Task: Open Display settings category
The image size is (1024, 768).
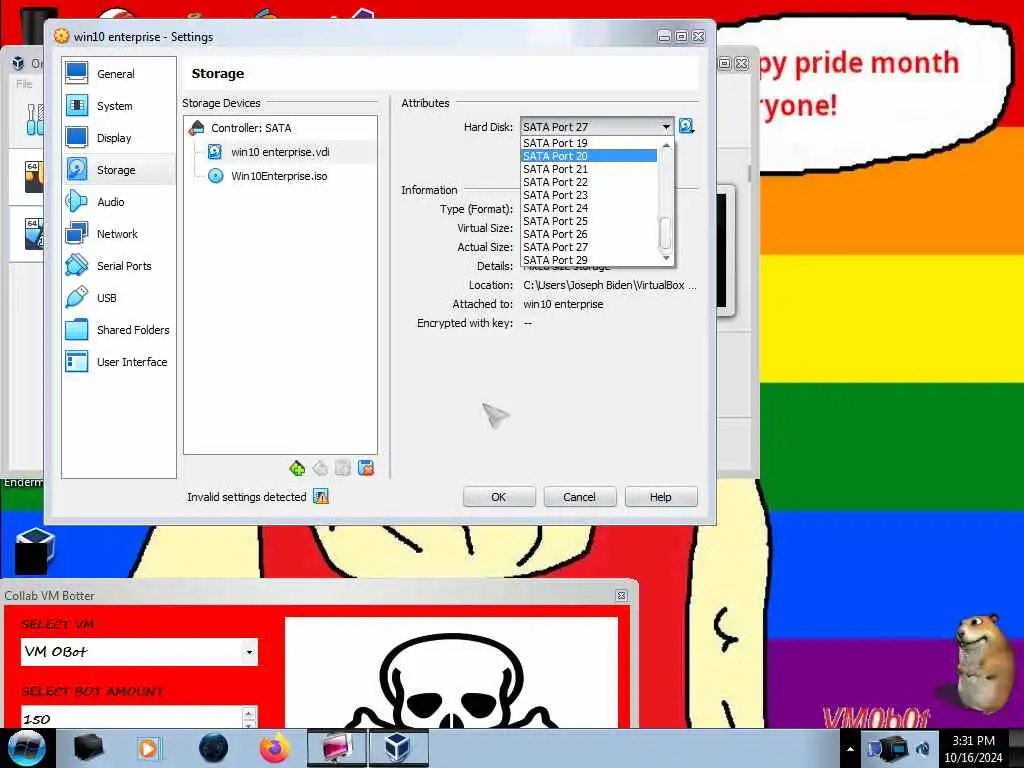Action: tap(118, 138)
